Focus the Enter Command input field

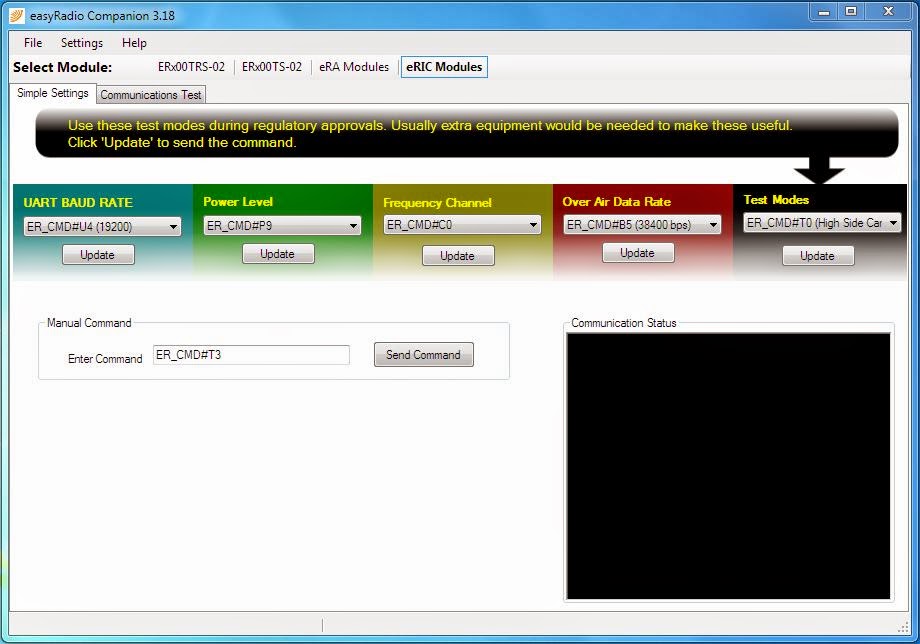coord(251,355)
